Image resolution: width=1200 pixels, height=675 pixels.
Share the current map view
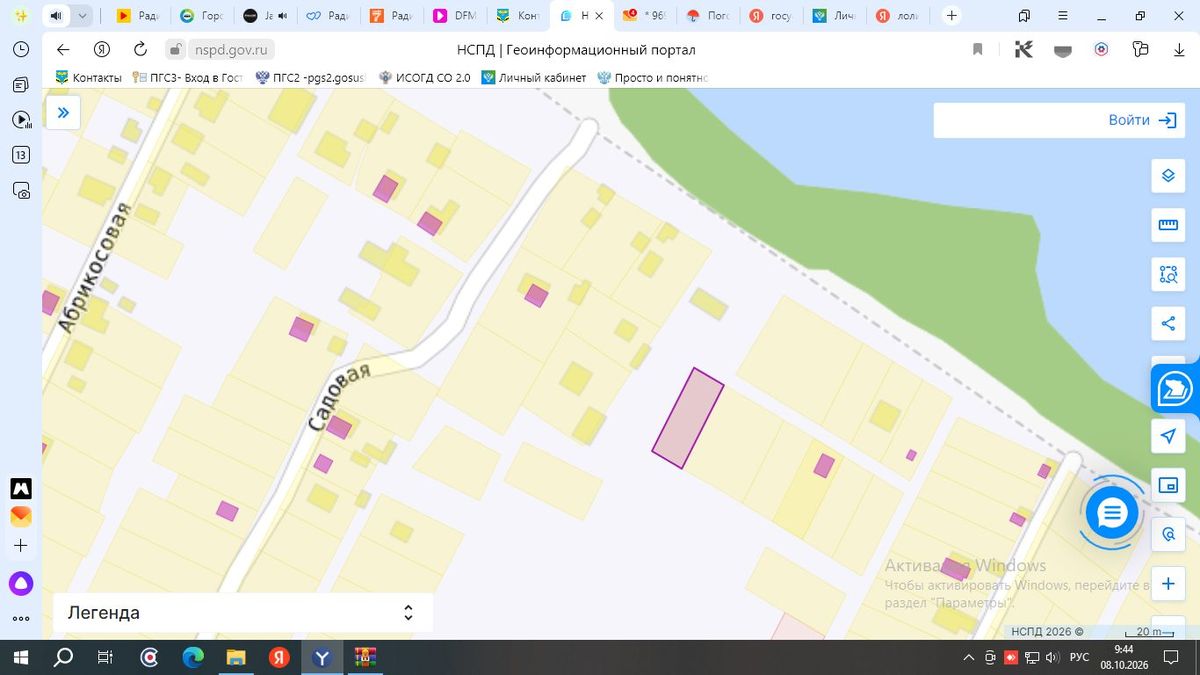[x=1168, y=323]
